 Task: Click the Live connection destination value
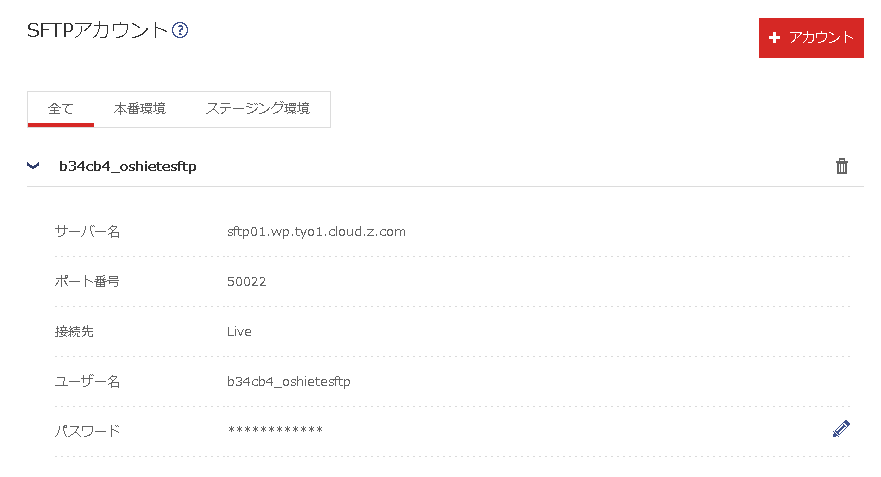239,331
